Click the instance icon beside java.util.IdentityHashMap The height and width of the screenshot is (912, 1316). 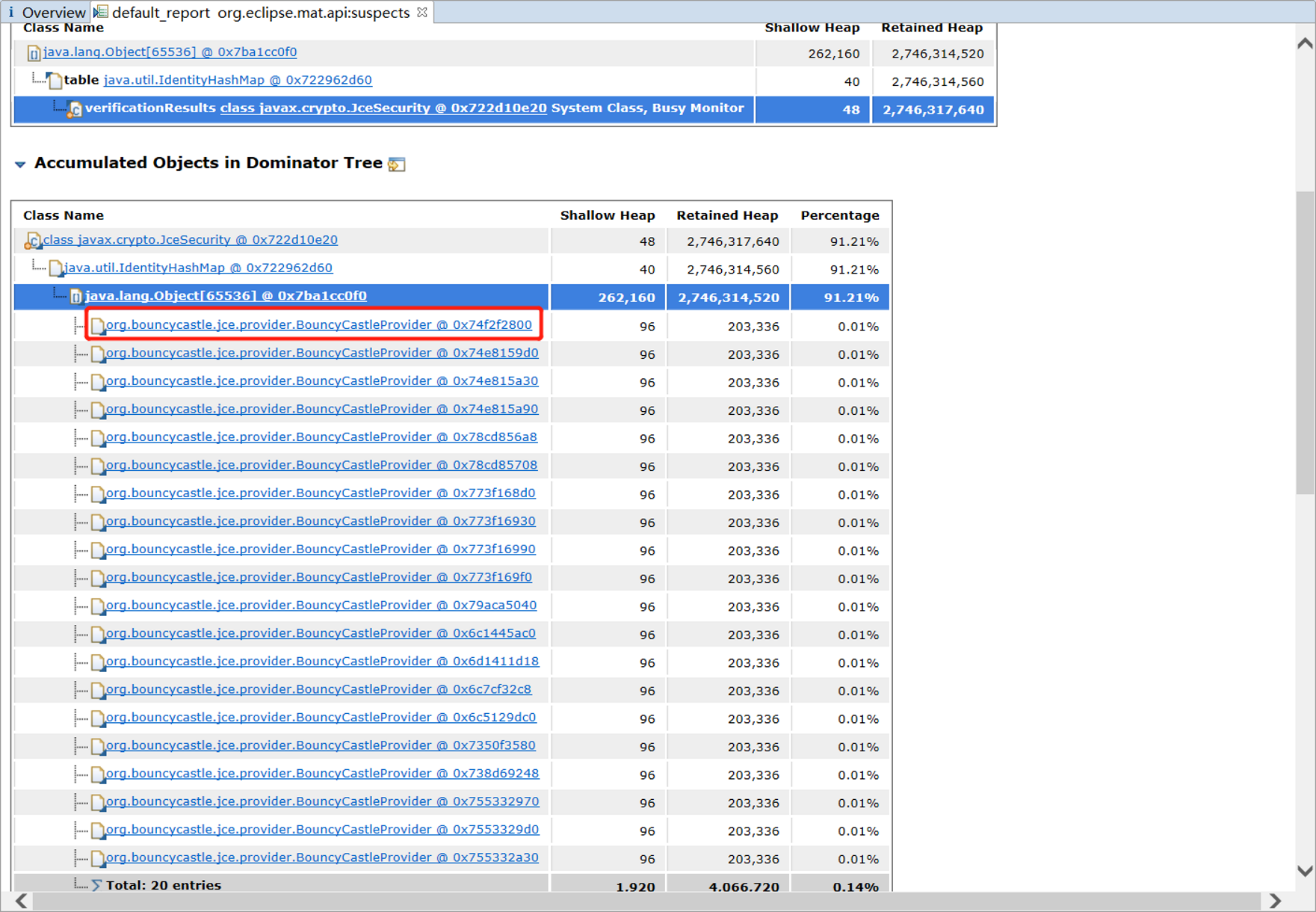click(x=55, y=268)
